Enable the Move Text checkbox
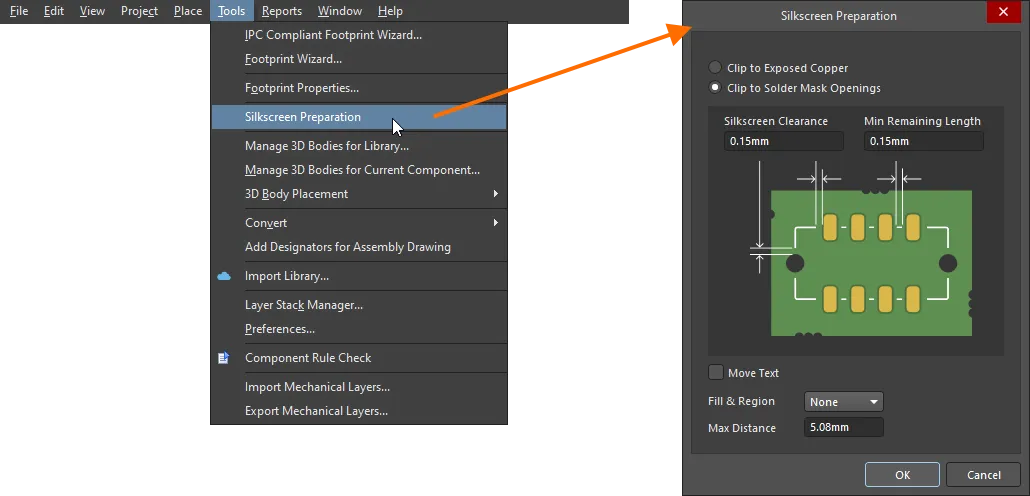 716,373
